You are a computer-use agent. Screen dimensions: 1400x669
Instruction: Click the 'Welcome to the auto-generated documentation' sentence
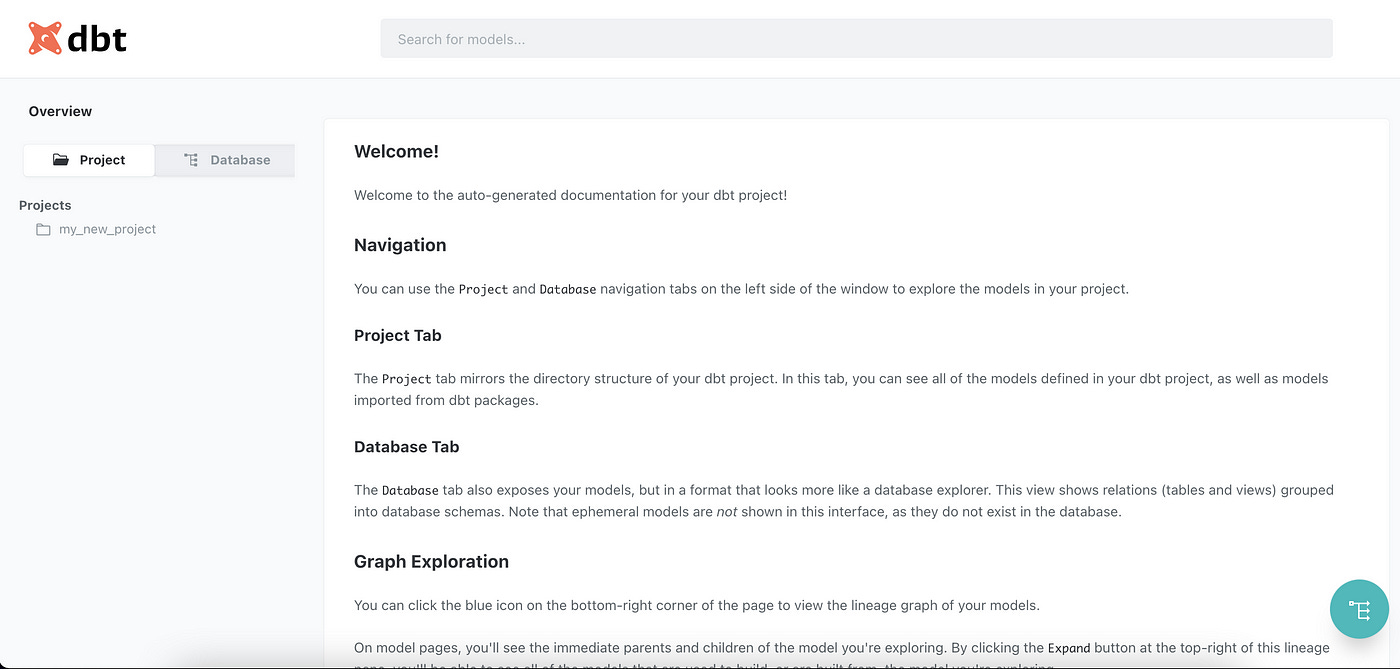(x=570, y=195)
